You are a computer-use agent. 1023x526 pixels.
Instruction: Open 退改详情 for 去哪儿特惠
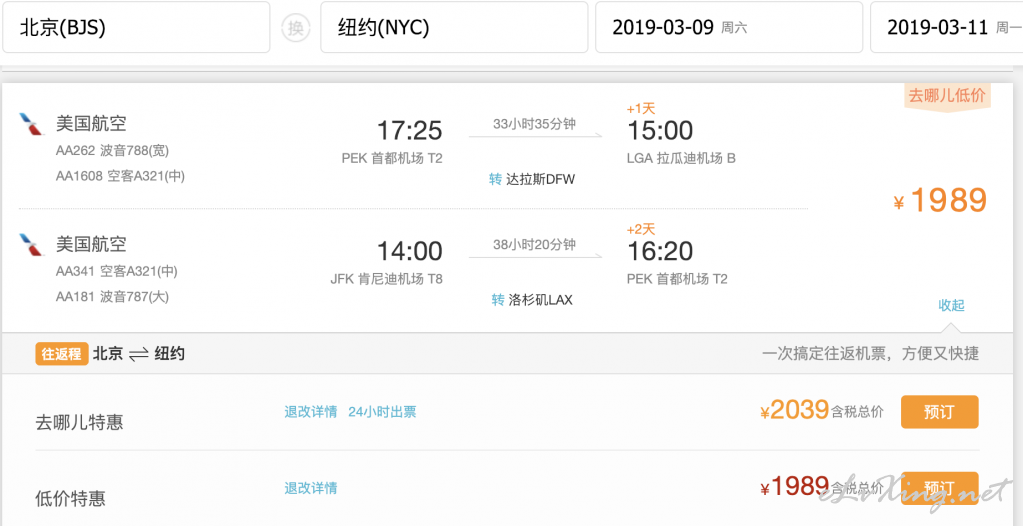point(311,412)
